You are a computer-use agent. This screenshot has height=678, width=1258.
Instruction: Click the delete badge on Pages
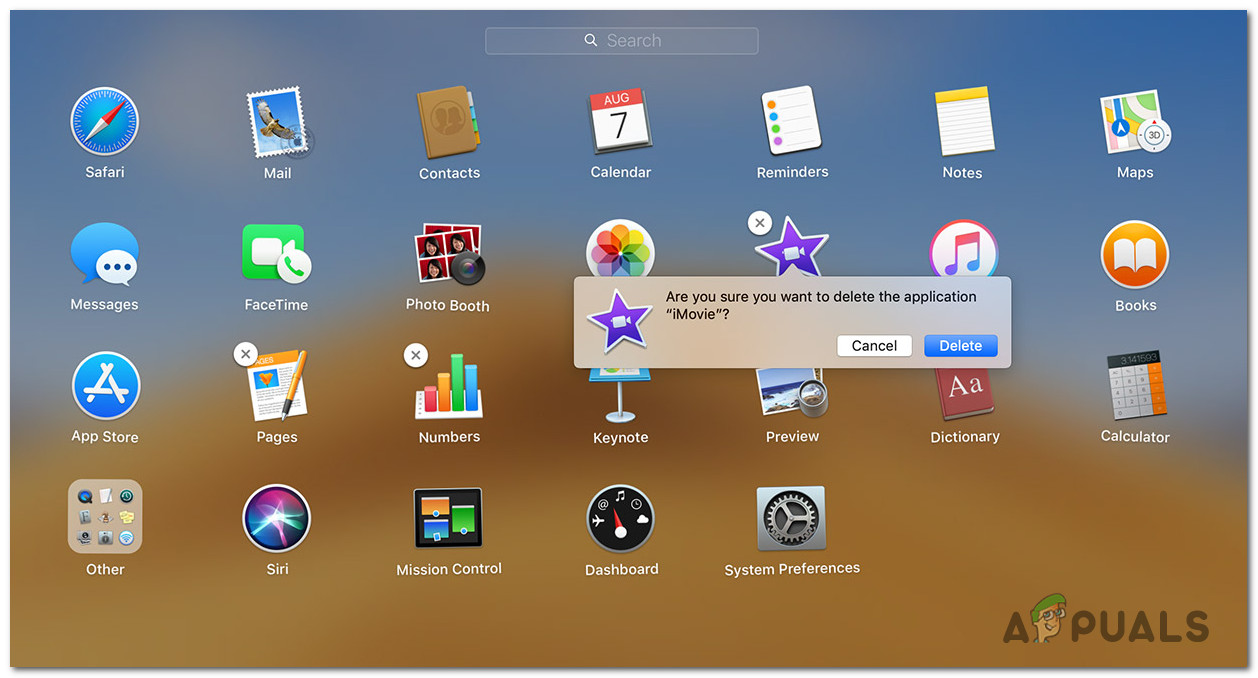coord(245,354)
